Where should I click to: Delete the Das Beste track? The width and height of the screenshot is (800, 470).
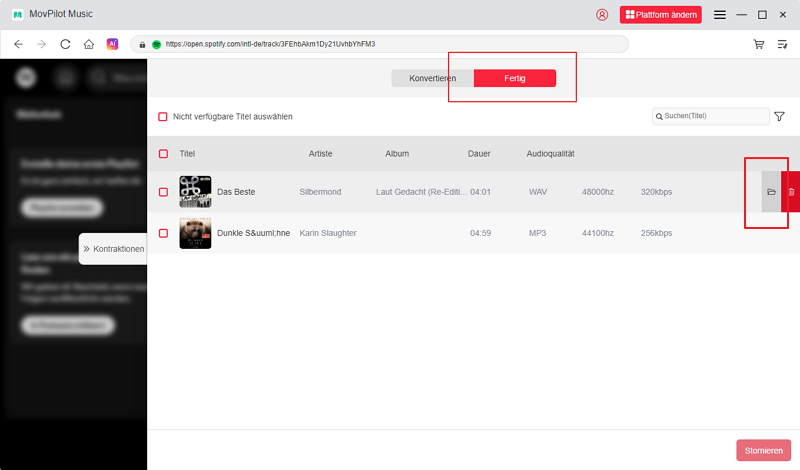[x=791, y=191]
